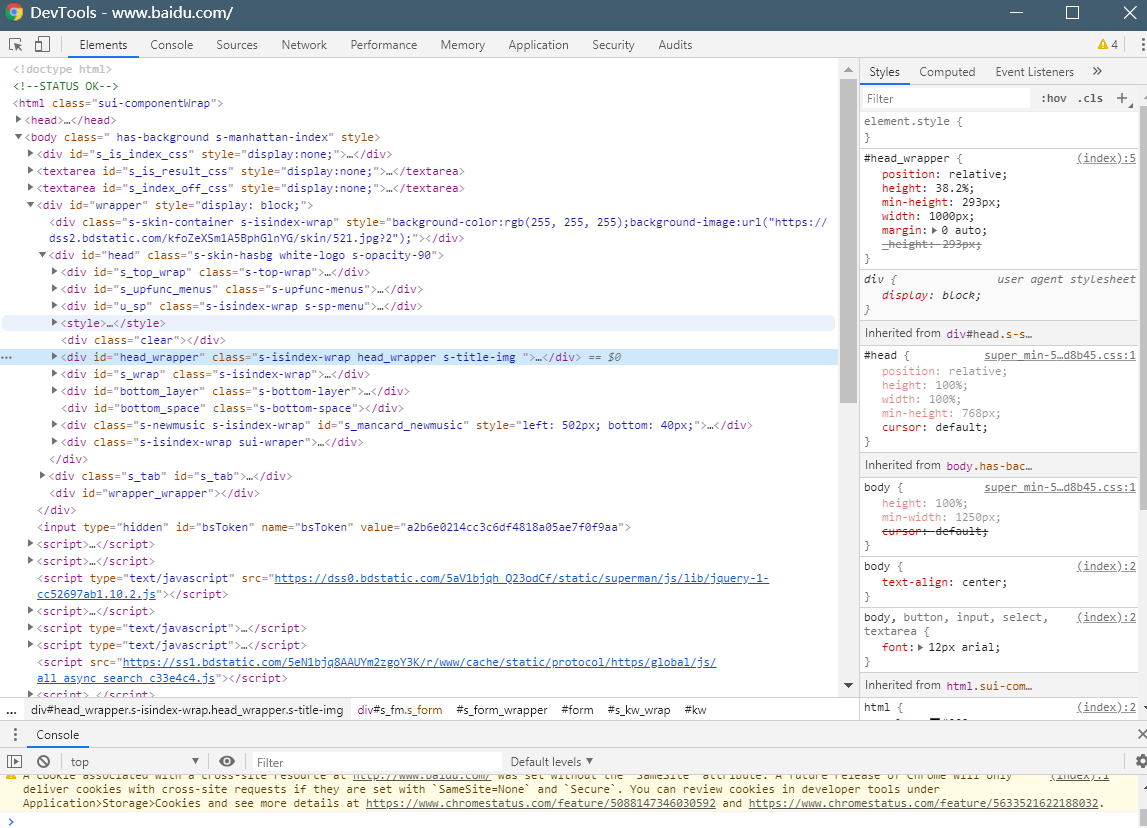Open the Computed styles tab
Viewport: 1147px width, 828px height.
[947, 72]
